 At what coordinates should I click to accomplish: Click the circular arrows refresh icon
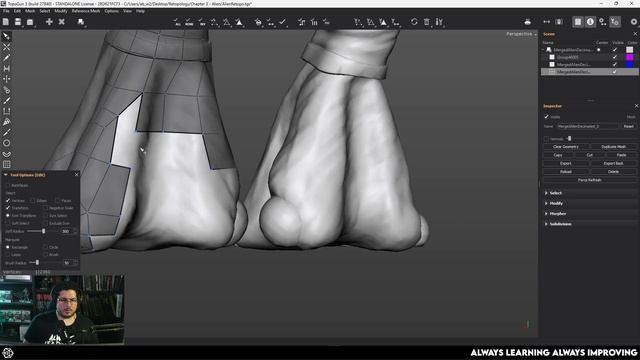(x=414, y=22)
